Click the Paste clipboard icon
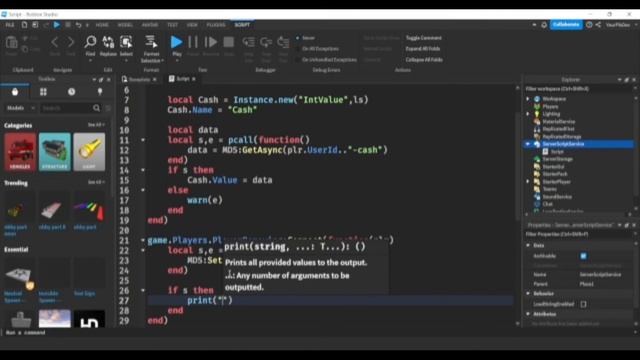The image size is (640, 360). [11, 42]
